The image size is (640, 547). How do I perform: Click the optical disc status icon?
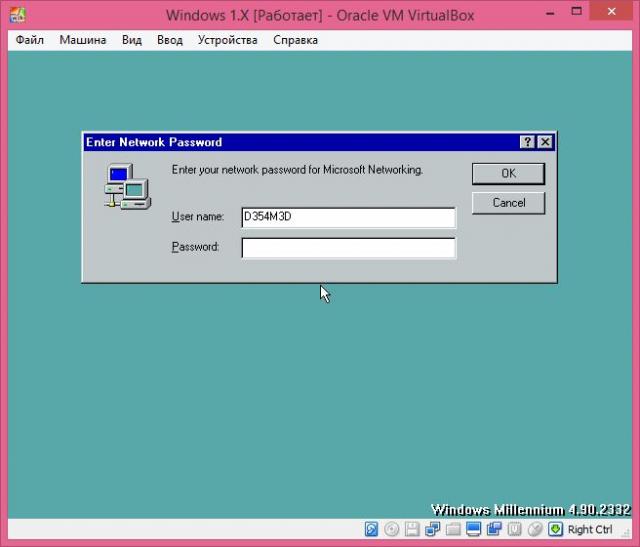[x=391, y=529]
